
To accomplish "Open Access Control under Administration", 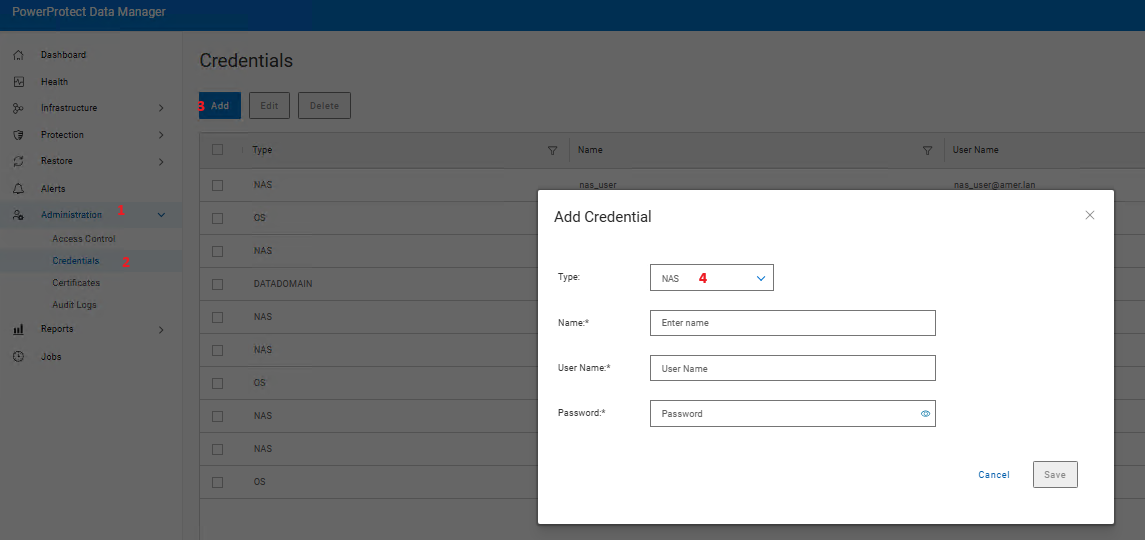I will (84, 239).
